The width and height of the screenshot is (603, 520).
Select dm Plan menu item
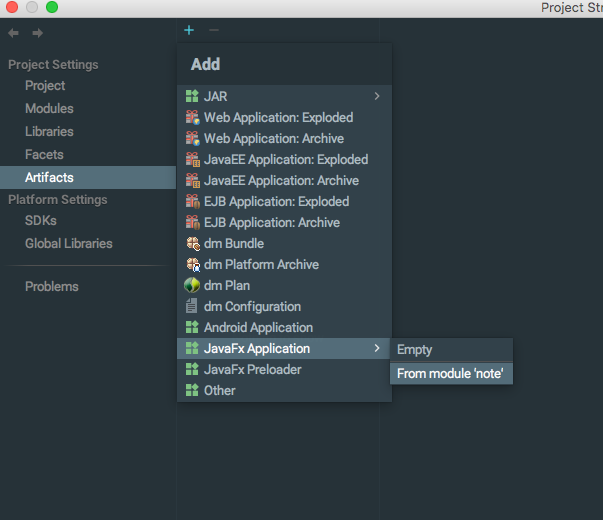(284, 285)
